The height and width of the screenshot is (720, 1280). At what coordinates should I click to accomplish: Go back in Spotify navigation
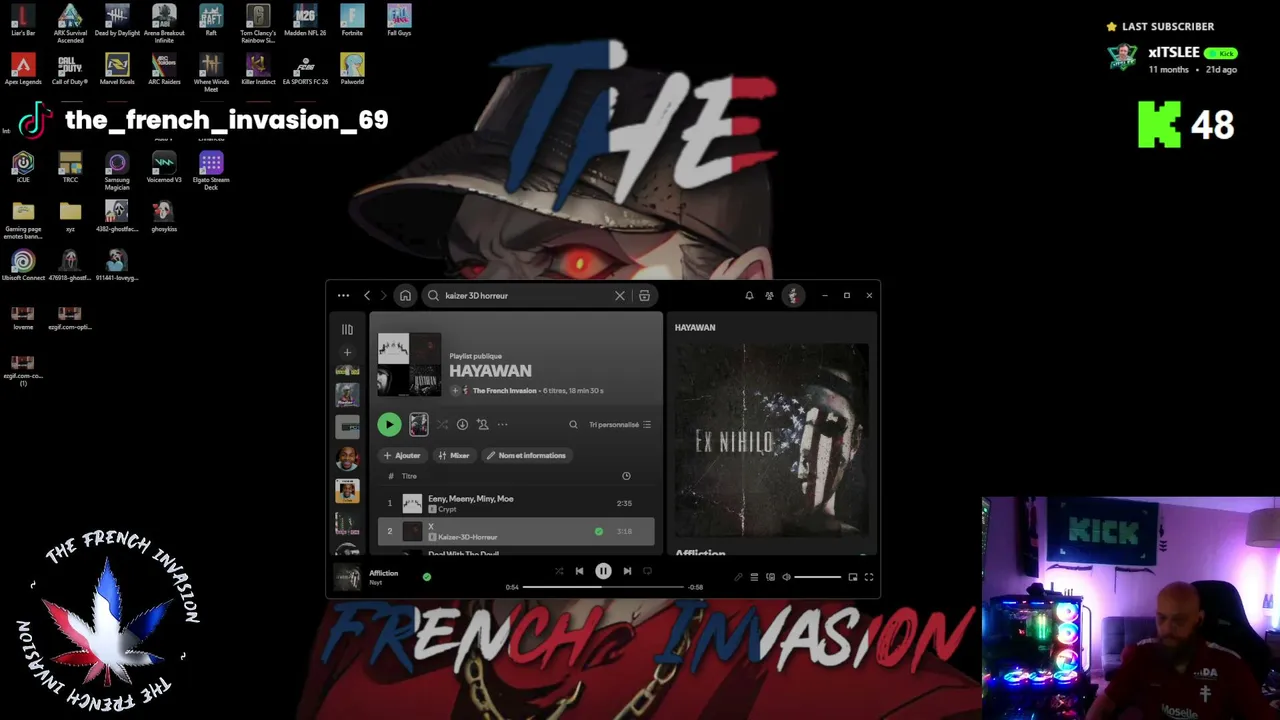tap(367, 296)
